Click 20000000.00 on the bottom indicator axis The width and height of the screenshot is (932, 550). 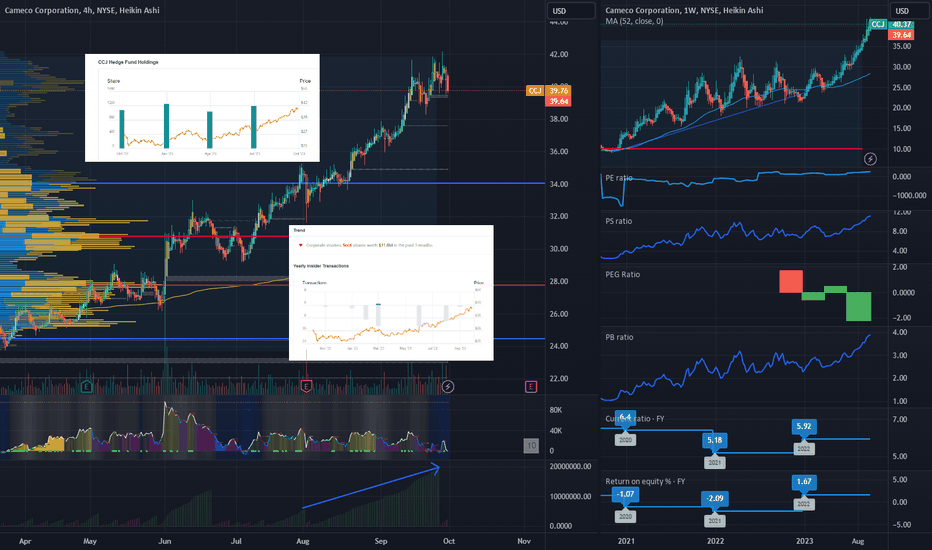[x=571, y=467]
